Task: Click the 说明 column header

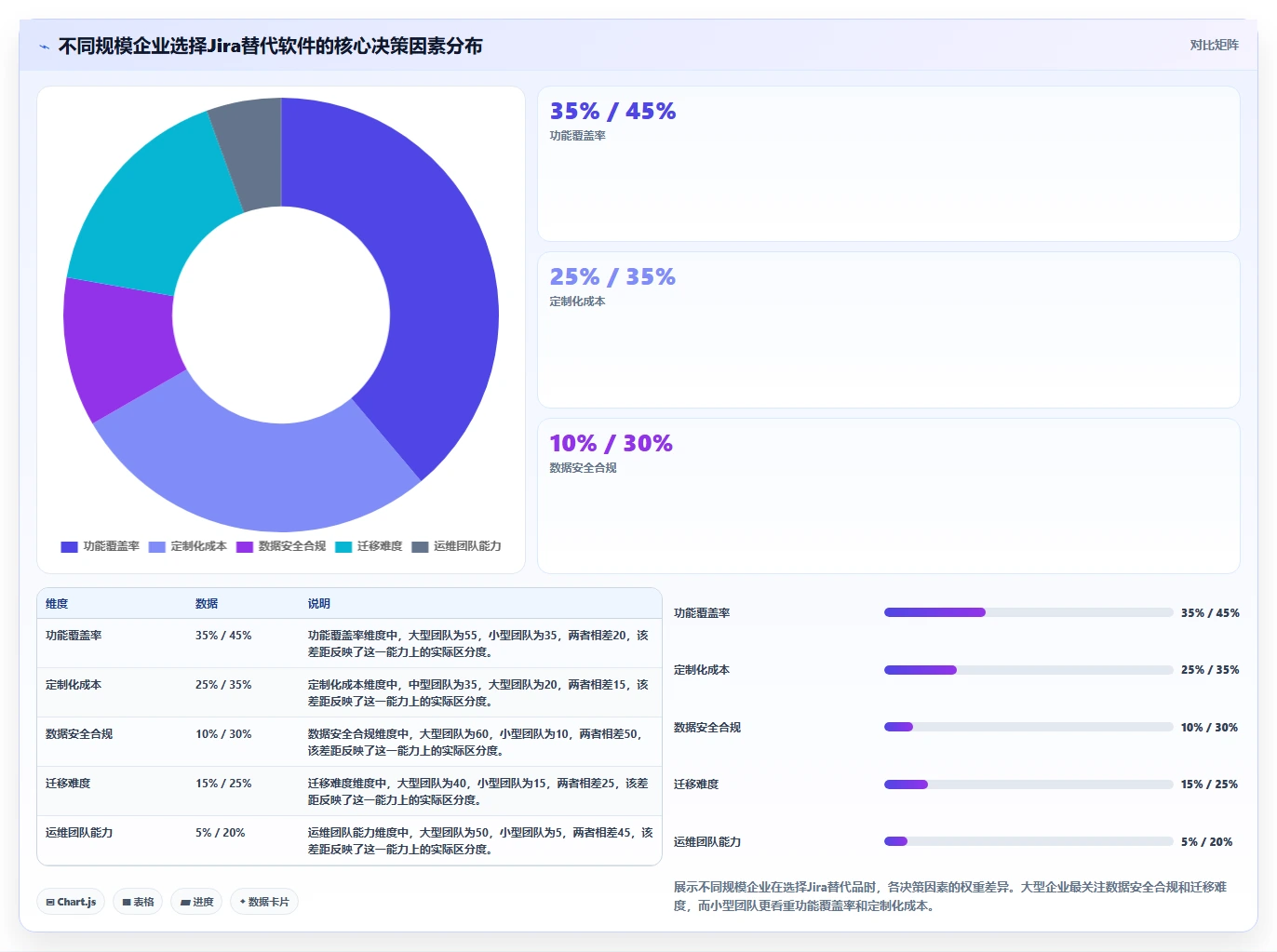Action: click(x=319, y=604)
